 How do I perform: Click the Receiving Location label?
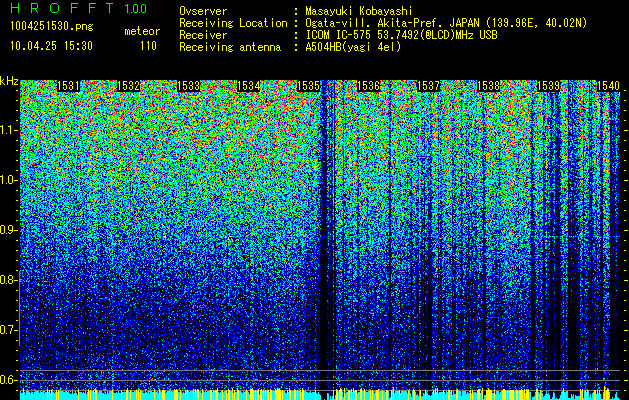(x=233, y=23)
